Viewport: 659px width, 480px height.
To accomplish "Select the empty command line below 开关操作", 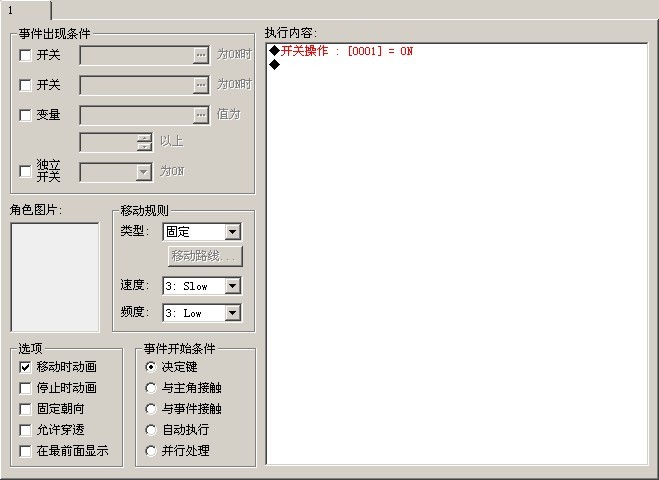I will coord(457,65).
